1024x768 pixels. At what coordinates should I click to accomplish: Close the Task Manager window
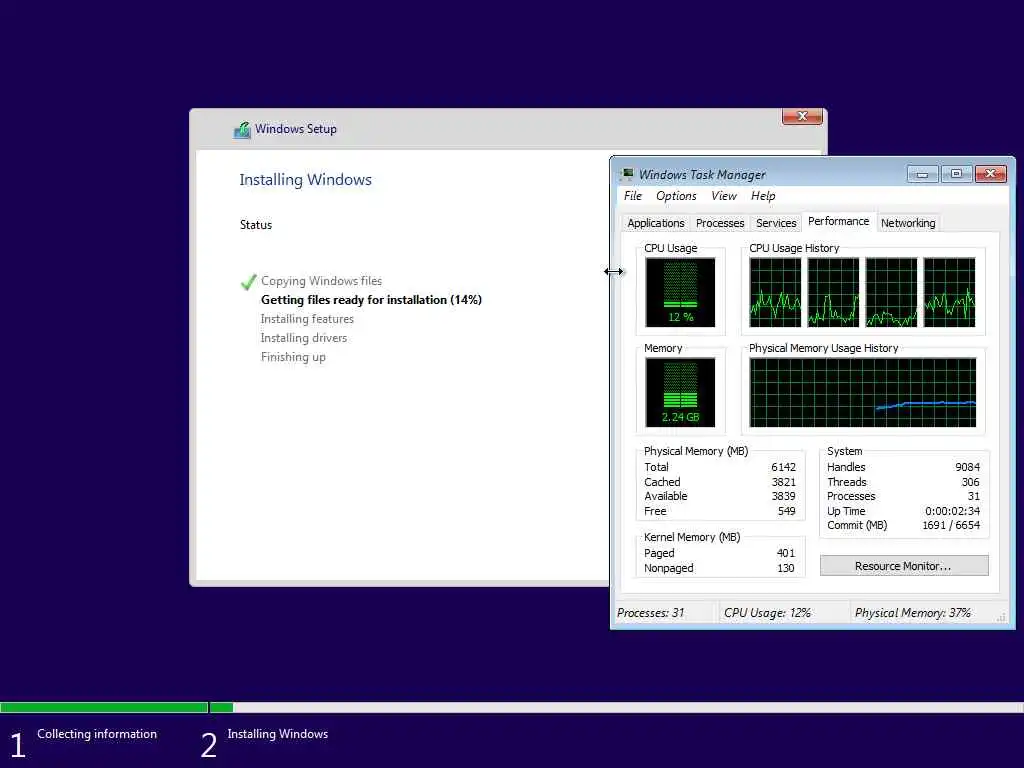tap(991, 174)
